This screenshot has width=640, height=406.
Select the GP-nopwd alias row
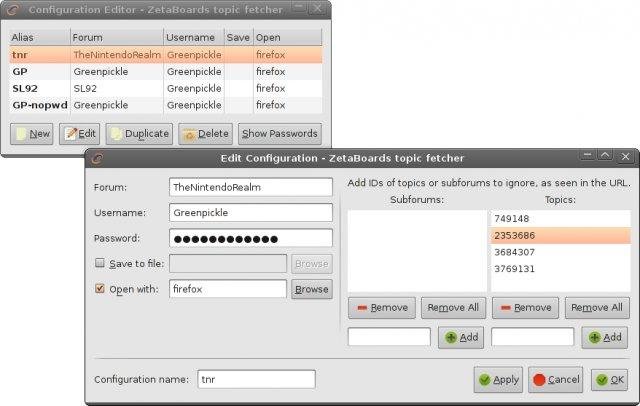pos(166,105)
